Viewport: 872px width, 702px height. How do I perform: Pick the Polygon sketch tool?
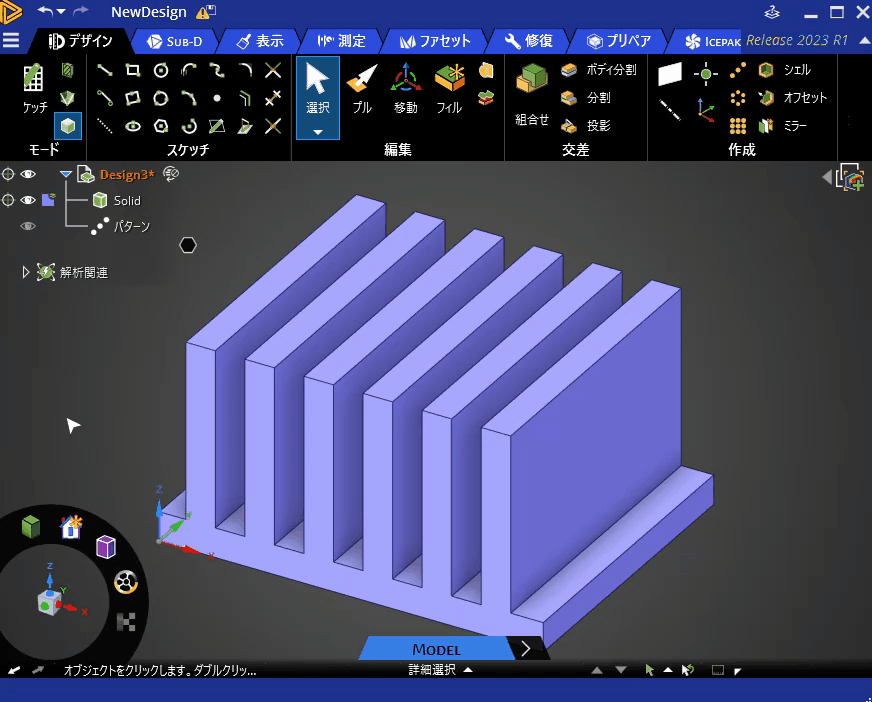tap(161, 126)
